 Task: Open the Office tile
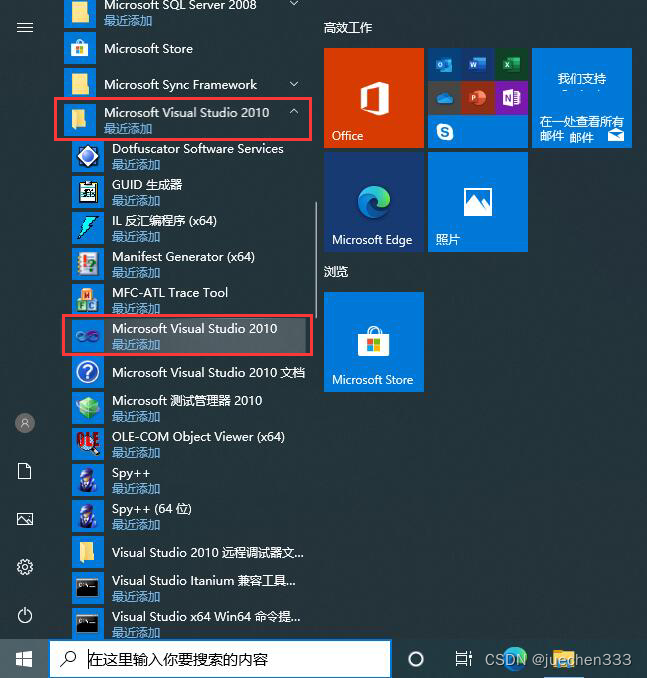374,98
